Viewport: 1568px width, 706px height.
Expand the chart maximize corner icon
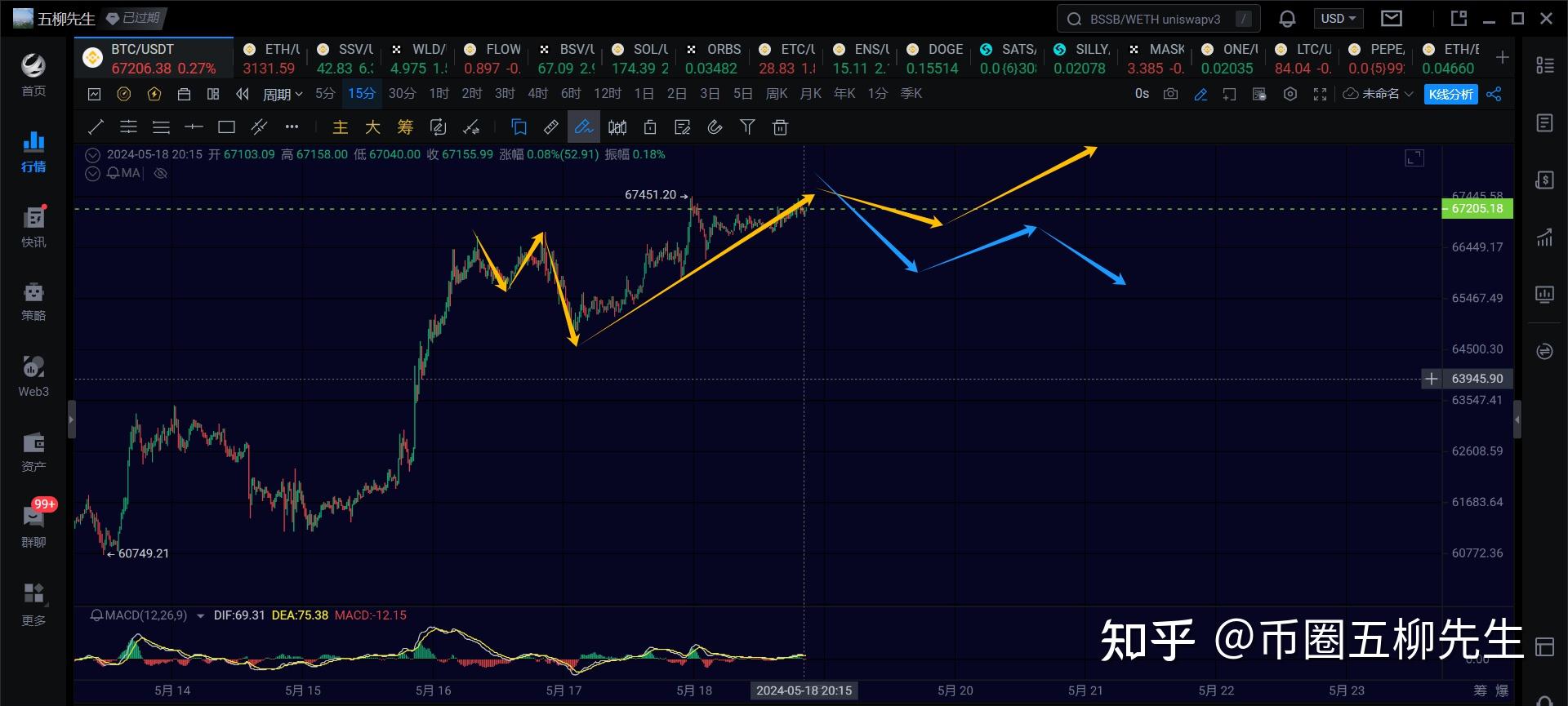[x=1414, y=158]
